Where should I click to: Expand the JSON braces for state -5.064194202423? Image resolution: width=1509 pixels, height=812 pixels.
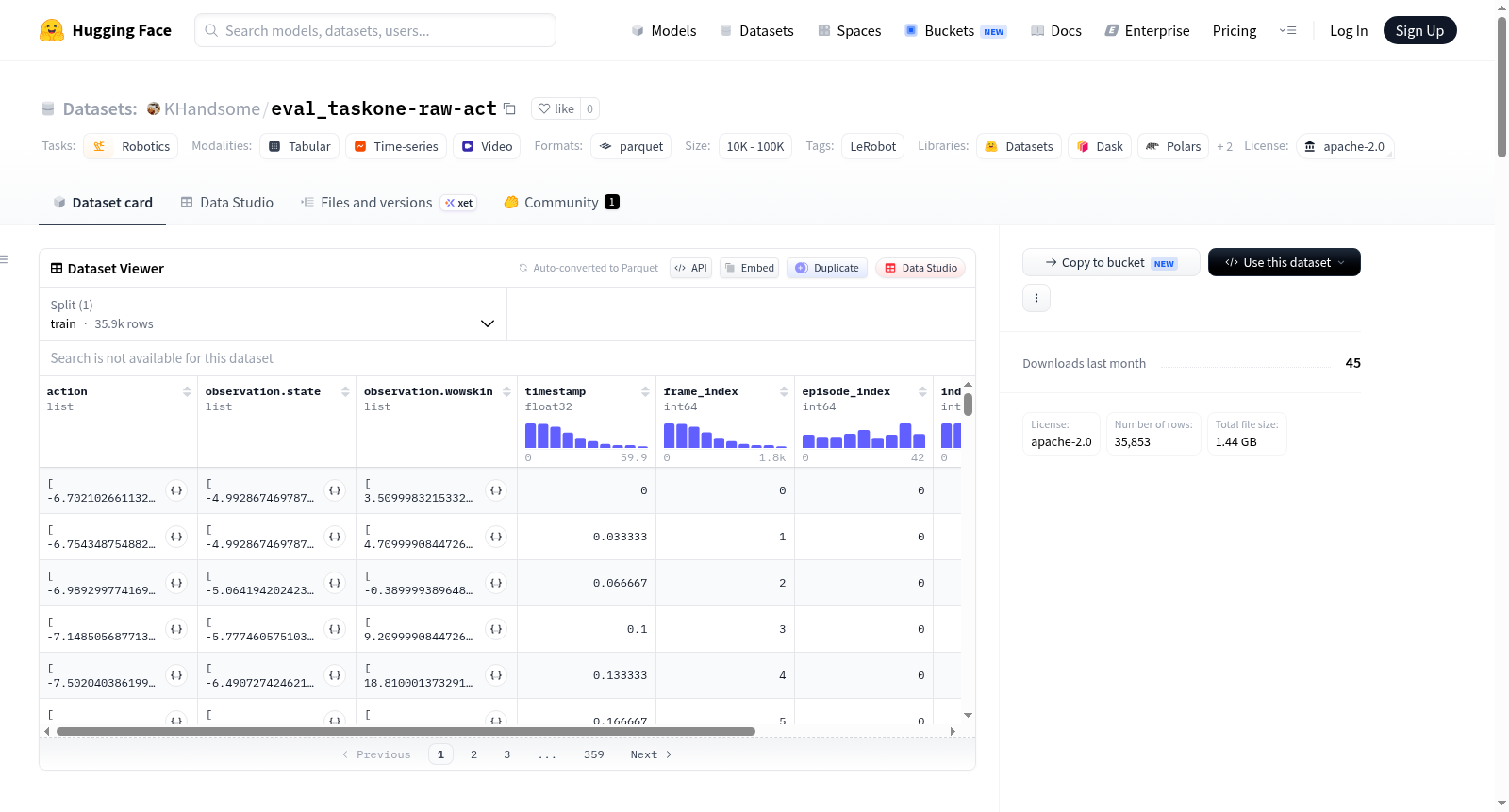[x=335, y=583]
